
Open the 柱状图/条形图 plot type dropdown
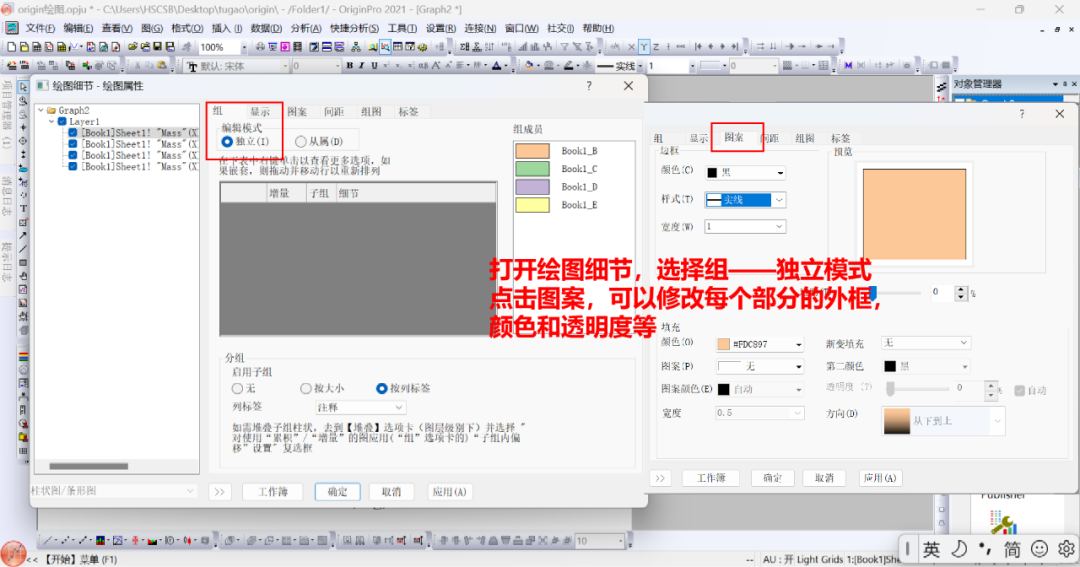pos(114,491)
